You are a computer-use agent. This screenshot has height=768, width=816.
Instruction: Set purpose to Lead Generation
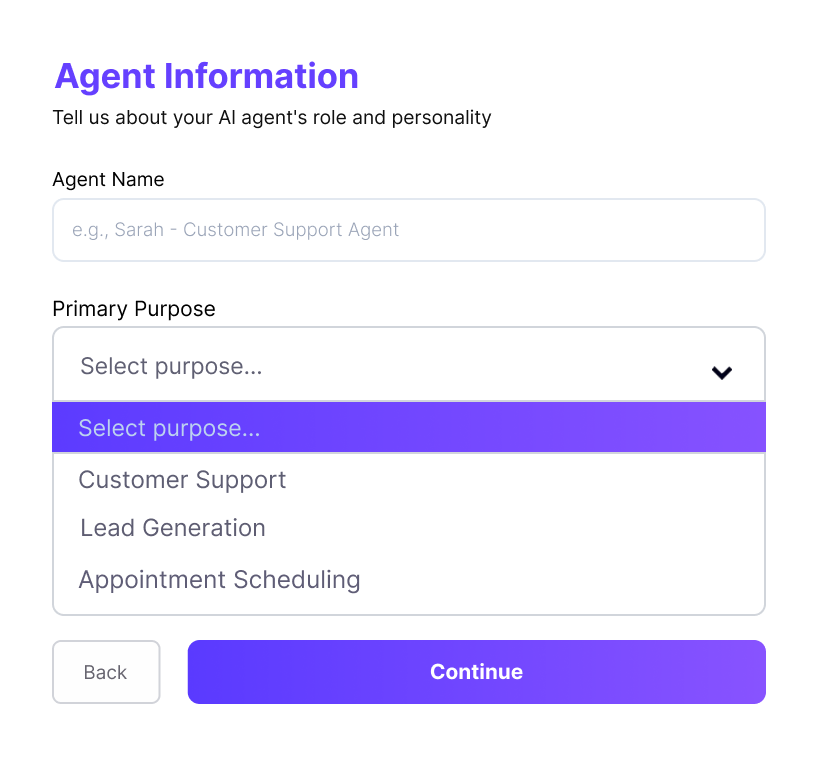[x=173, y=528]
